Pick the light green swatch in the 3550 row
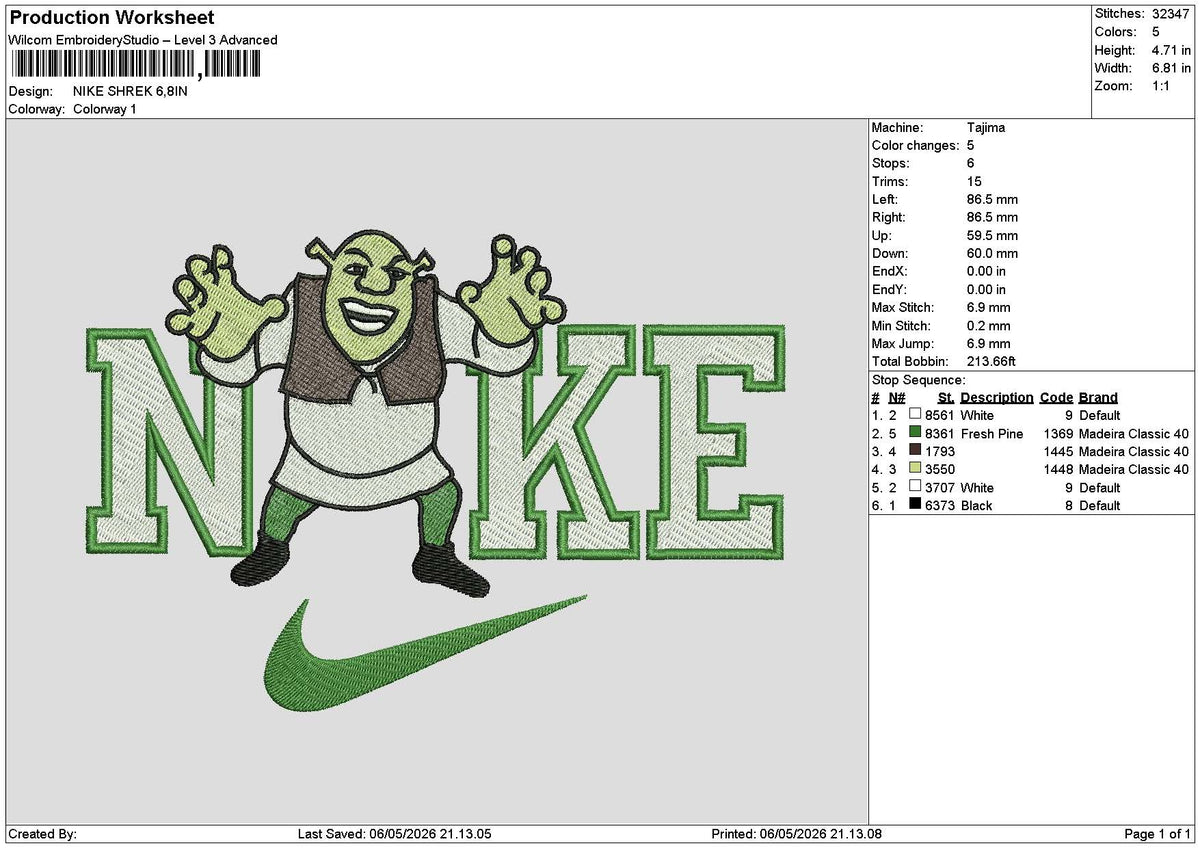 pyautogui.click(x=915, y=469)
